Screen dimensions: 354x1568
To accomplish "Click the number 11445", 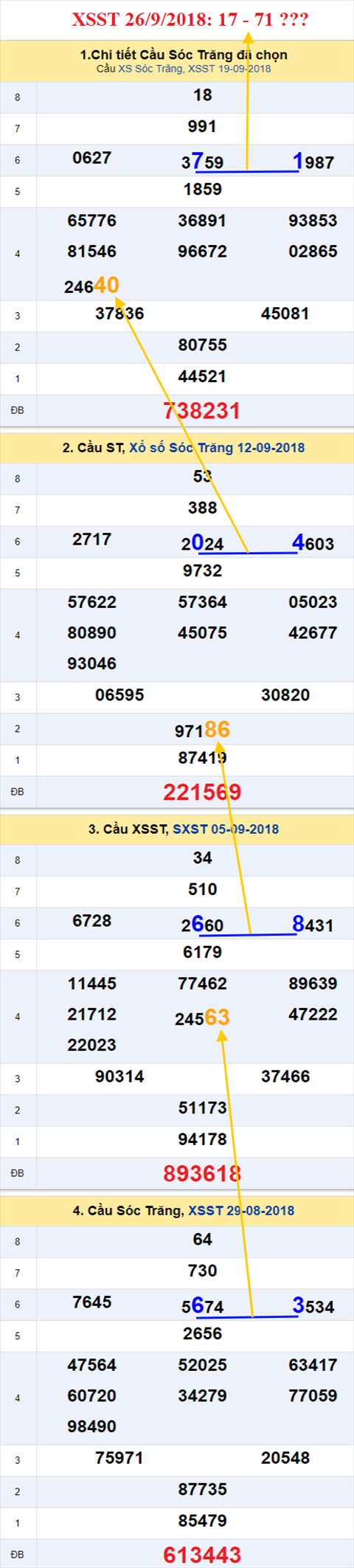I will click(x=92, y=984).
